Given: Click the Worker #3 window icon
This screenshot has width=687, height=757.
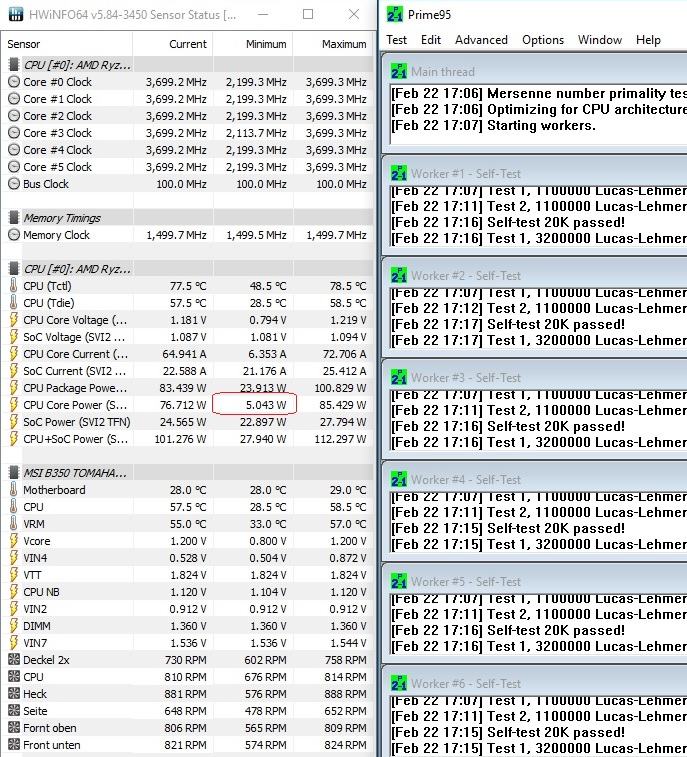Looking at the screenshot, I should pos(399,377).
